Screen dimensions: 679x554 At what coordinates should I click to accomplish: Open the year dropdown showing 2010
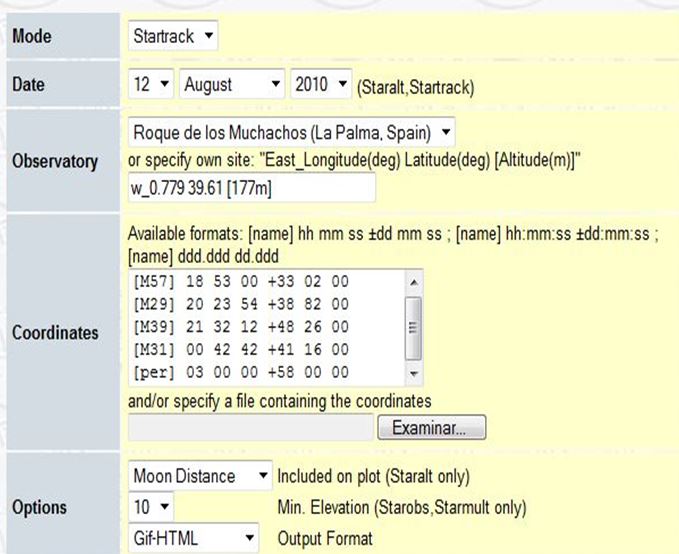pyautogui.click(x=321, y=85)
